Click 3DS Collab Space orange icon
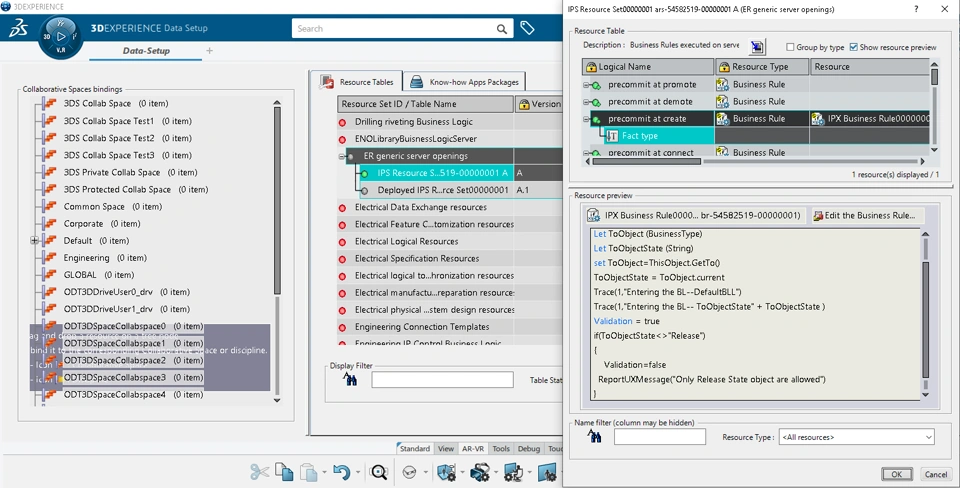Viewport: 960px width, 488px height. [50, 103]
